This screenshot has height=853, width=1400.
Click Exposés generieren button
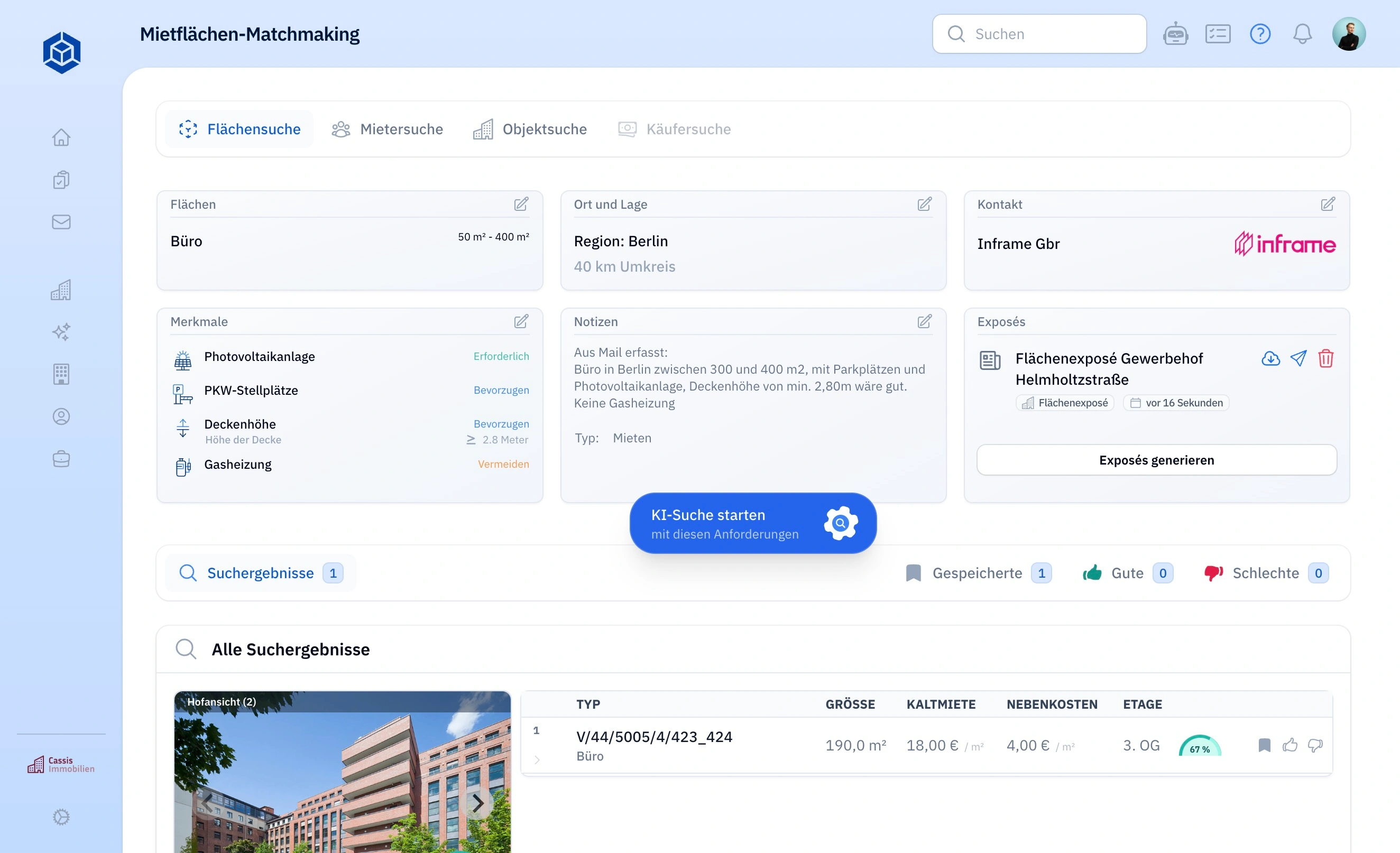tap(1157, 460)
